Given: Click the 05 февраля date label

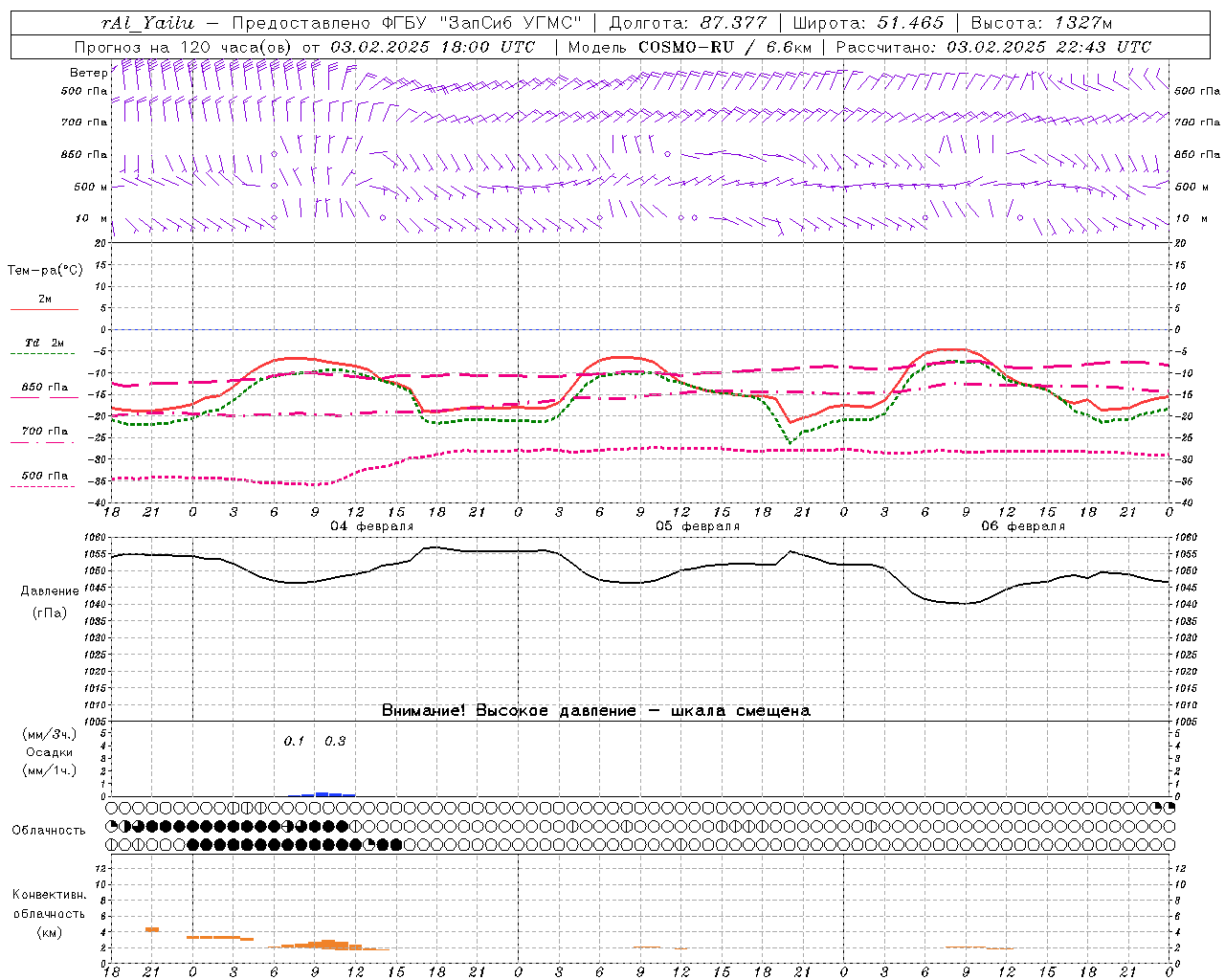Looking at the screenshot, I should [x=698, y=526].
